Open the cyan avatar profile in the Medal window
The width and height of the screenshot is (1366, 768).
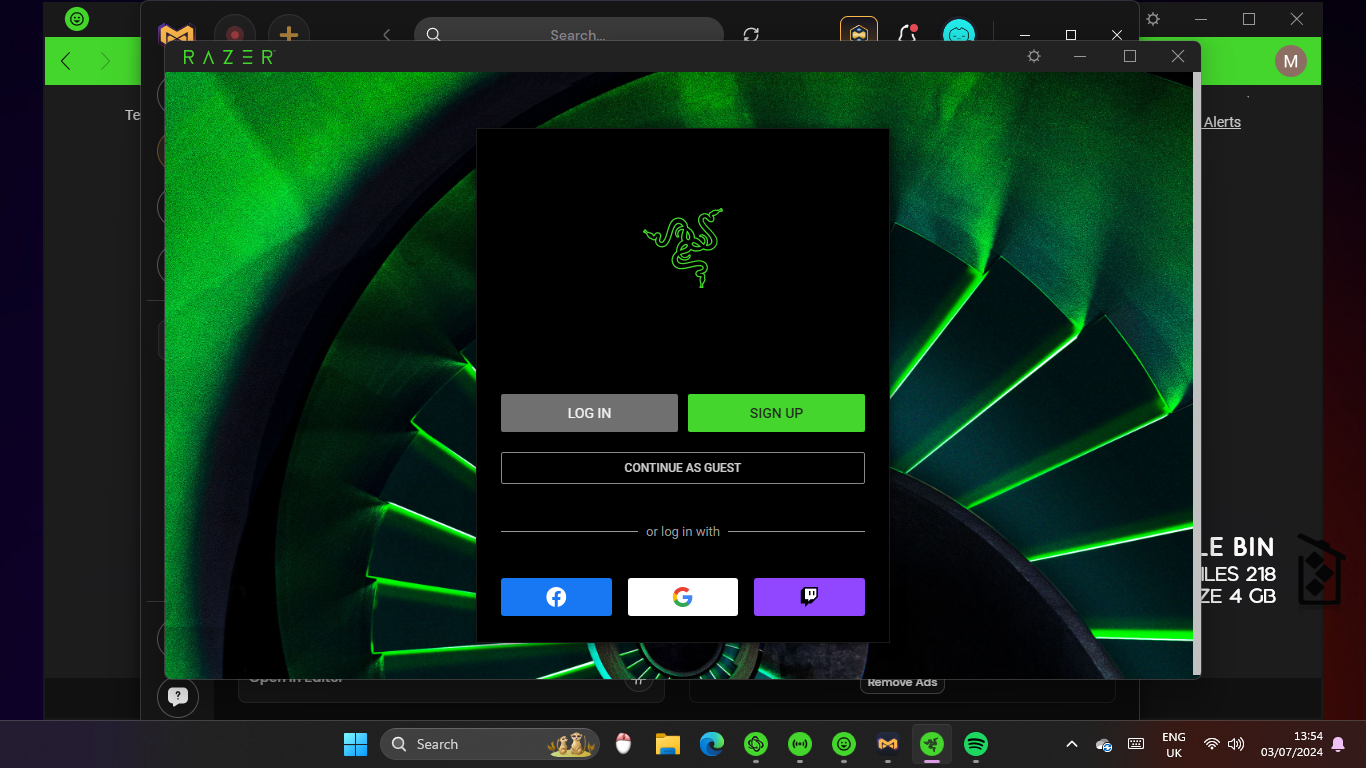959,34
